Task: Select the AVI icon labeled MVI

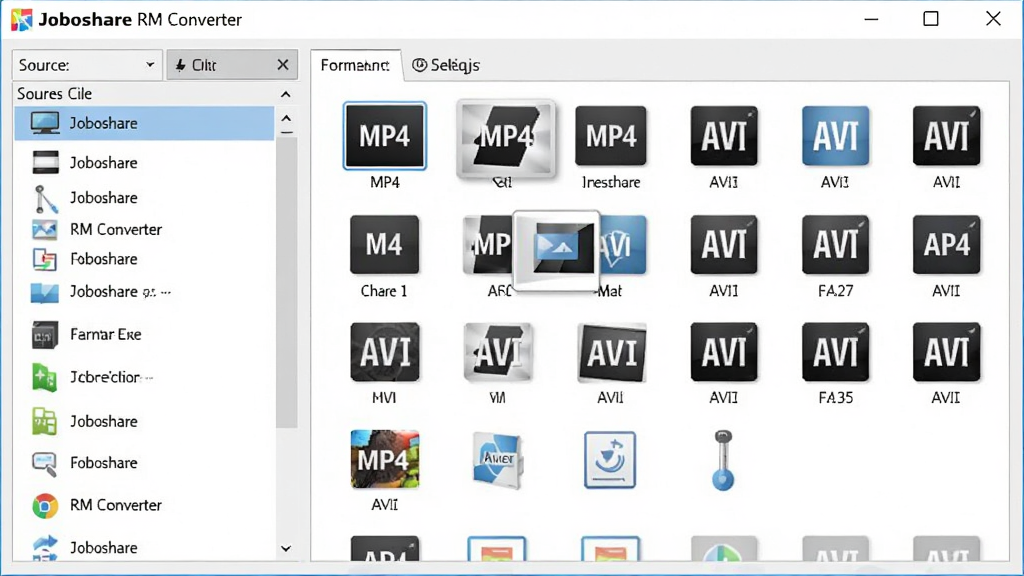Action: point(385,352)
